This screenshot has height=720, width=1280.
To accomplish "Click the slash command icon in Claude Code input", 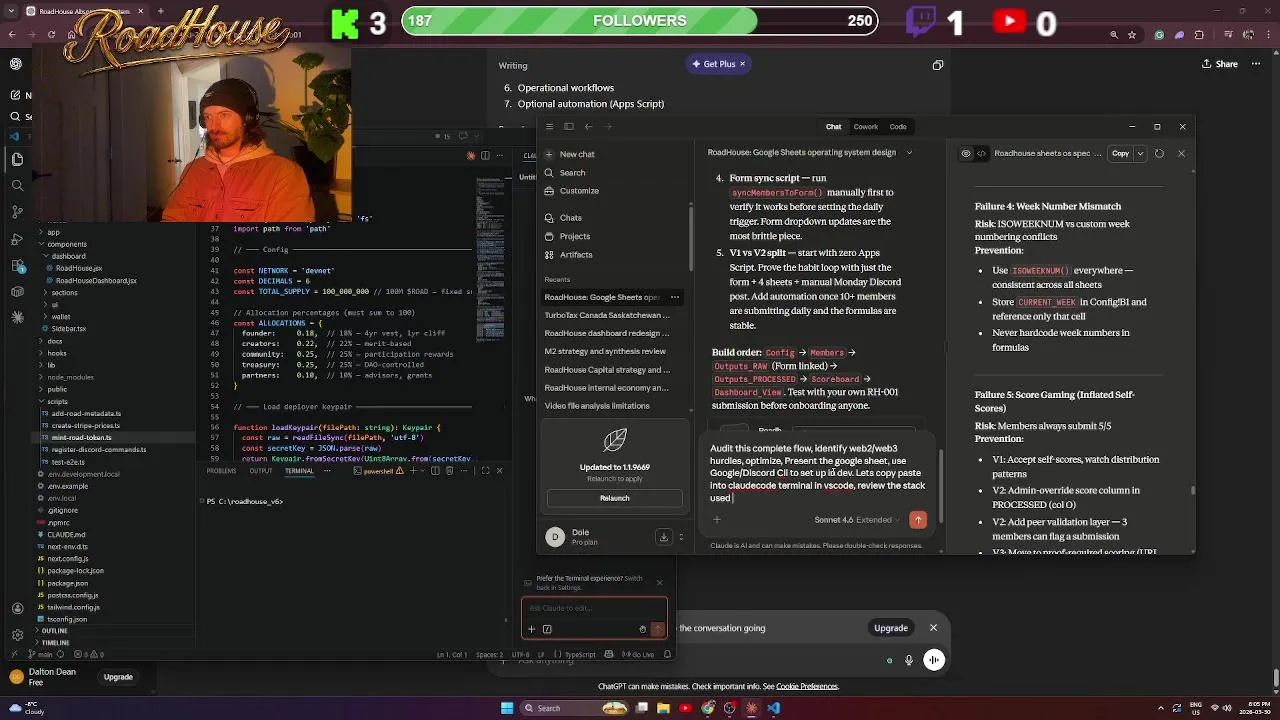I will (x=547, y=629).
